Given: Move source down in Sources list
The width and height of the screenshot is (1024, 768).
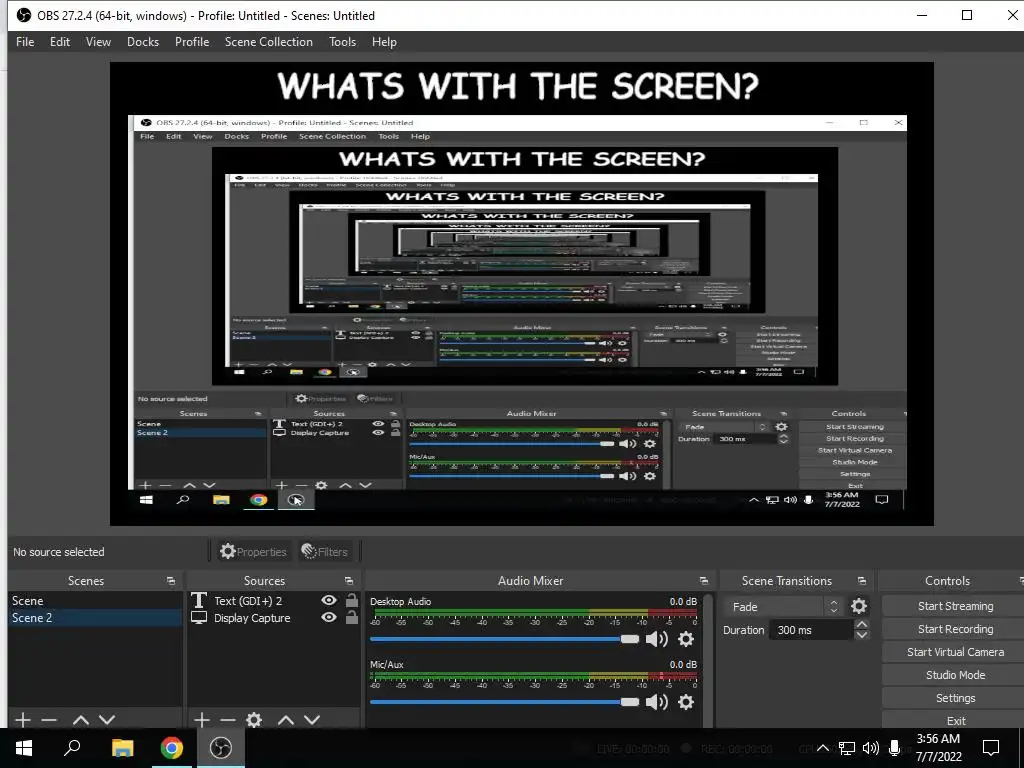Looking at the screenshot, I should pyautogui.click(x=312, y=720).
